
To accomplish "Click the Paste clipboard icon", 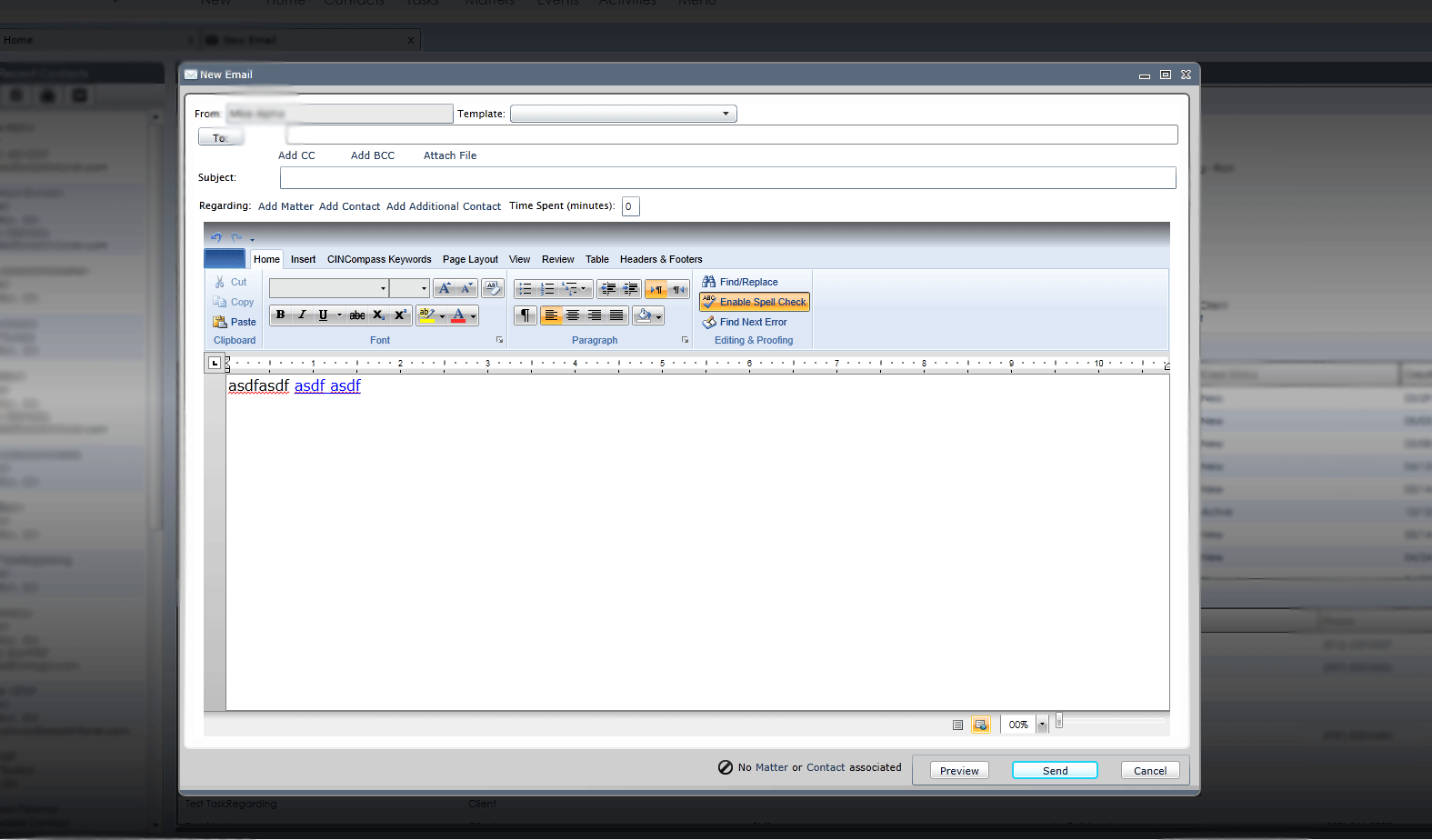I will [x=220, y=322].
